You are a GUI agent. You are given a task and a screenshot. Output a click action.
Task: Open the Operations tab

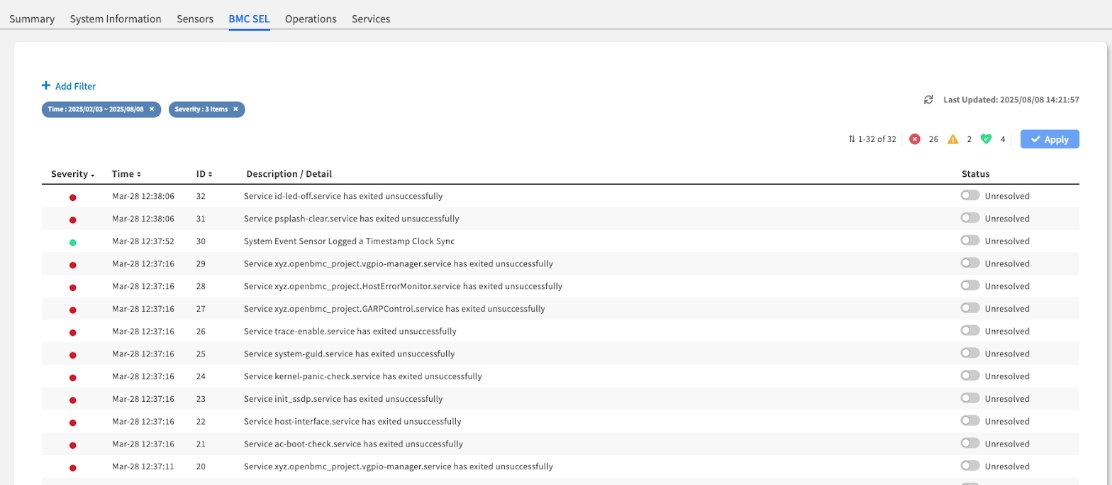pyautogui.click(x=310, y=19)
